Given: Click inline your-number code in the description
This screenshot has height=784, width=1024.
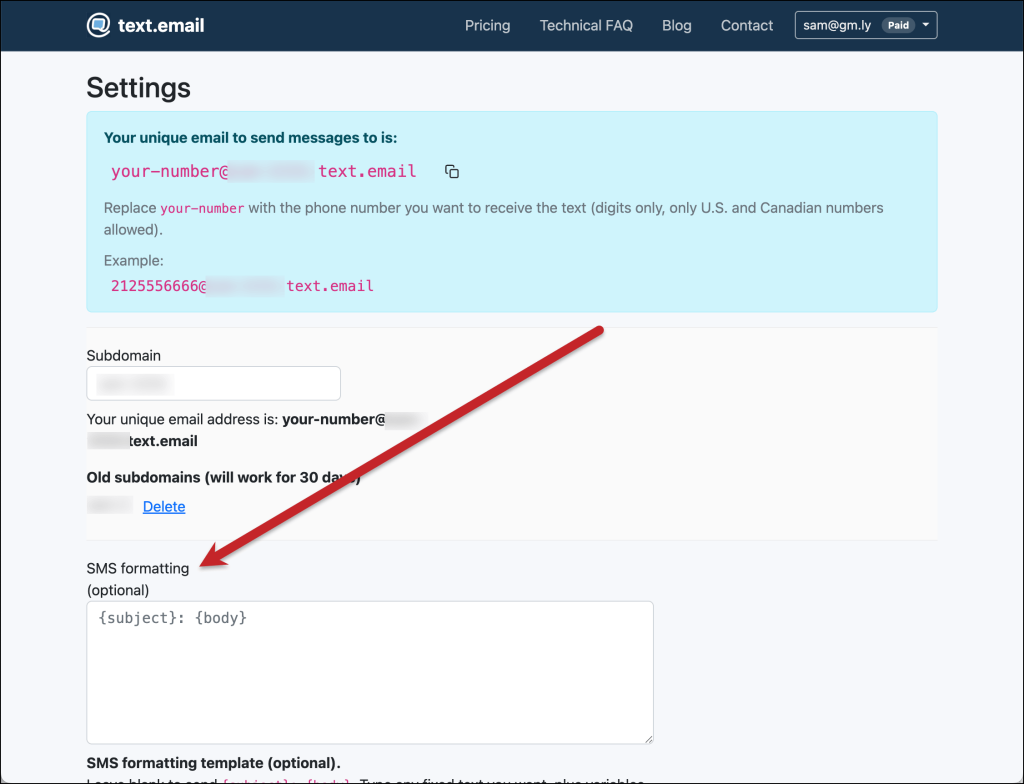Looking at the screenshot, I should pos(202,209).
